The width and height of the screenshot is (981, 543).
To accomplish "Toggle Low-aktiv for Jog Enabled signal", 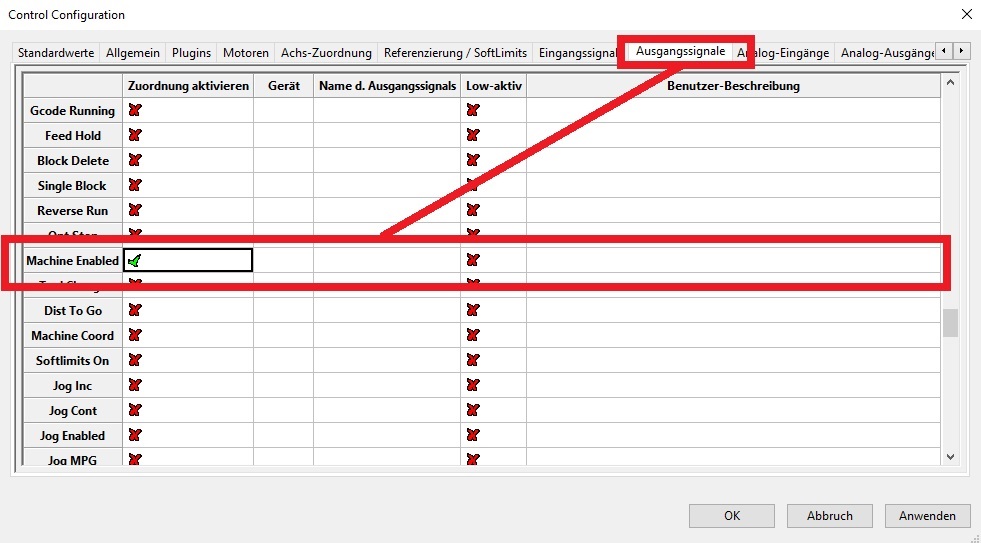I will tap(472, 435).
